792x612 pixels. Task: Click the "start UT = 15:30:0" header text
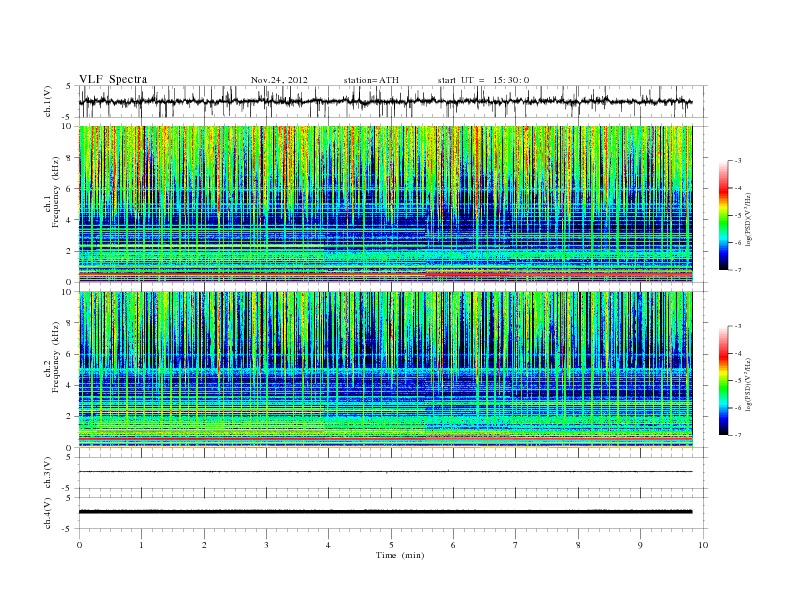point(483,80)
